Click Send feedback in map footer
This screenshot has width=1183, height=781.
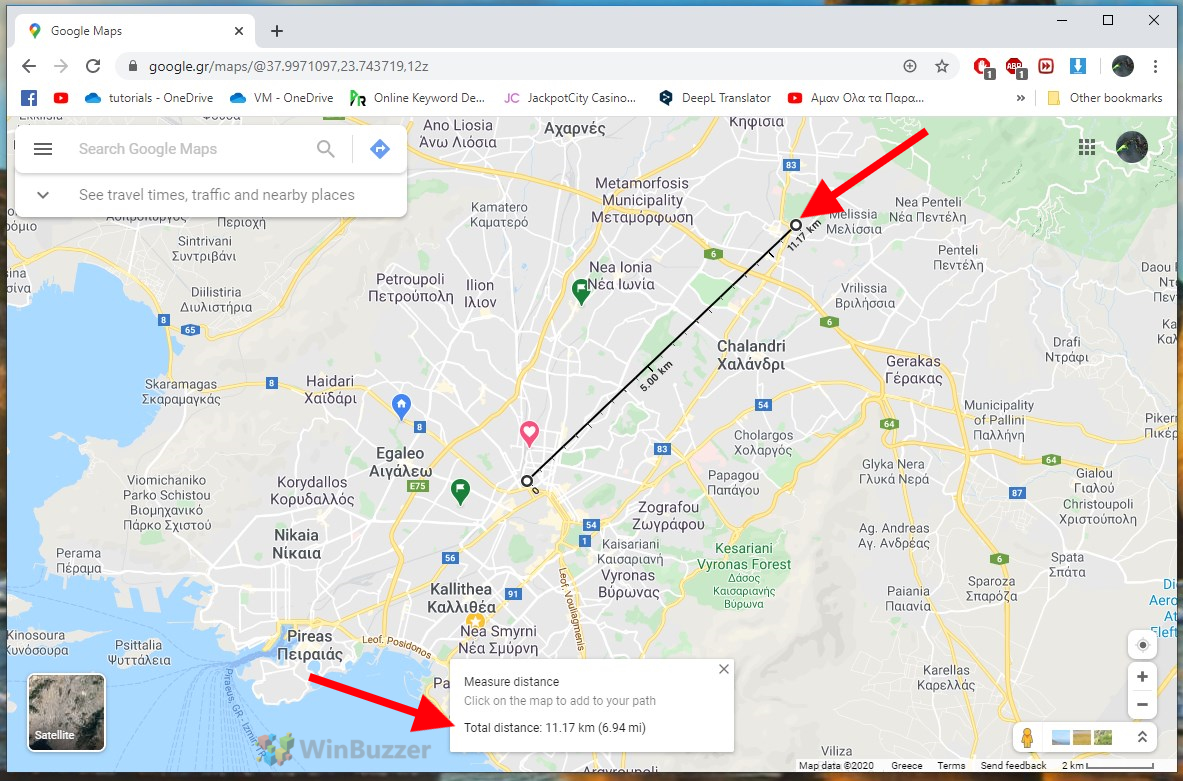click(1013, 765)
